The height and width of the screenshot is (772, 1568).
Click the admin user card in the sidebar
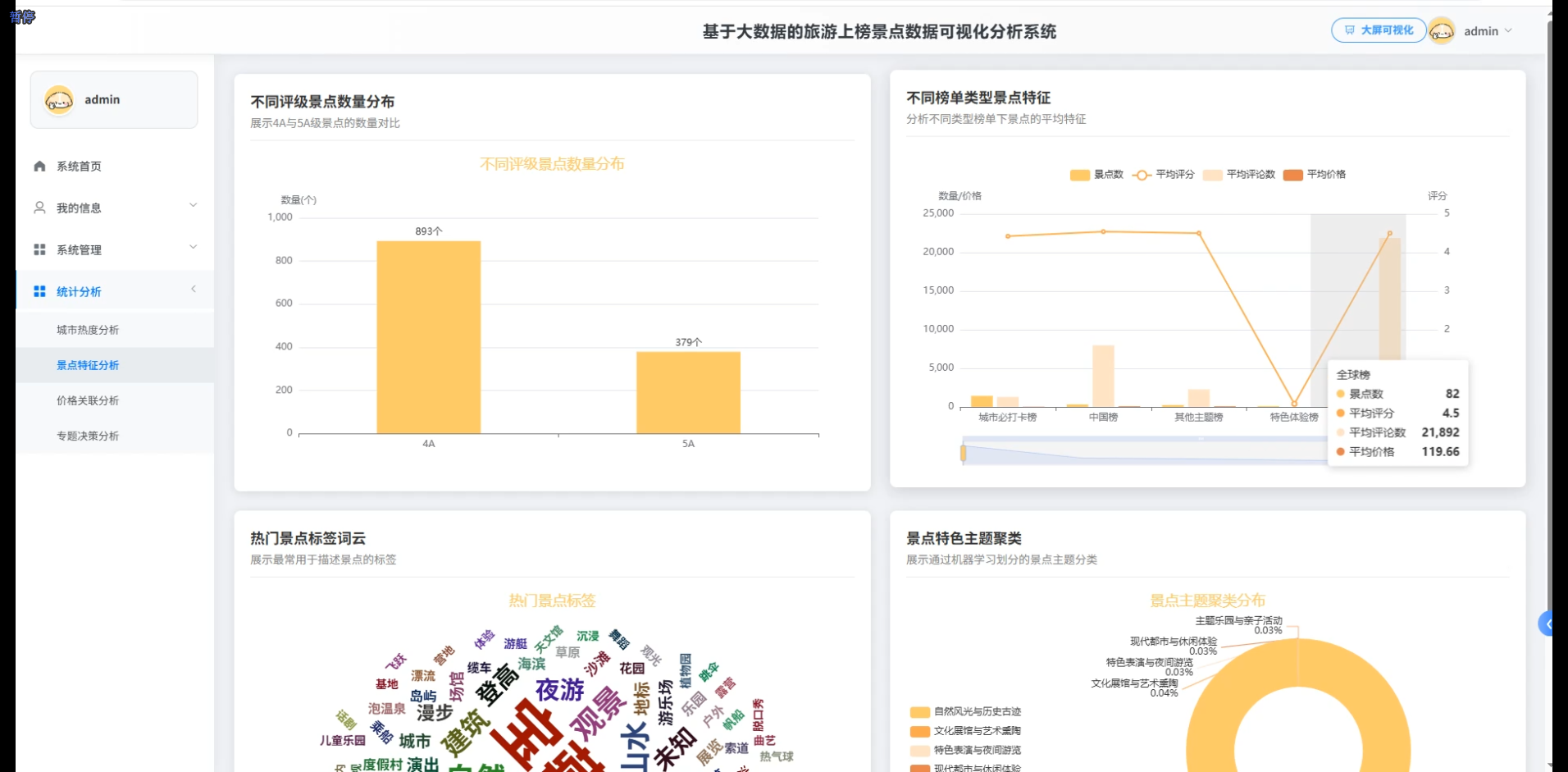pos(114,100)
